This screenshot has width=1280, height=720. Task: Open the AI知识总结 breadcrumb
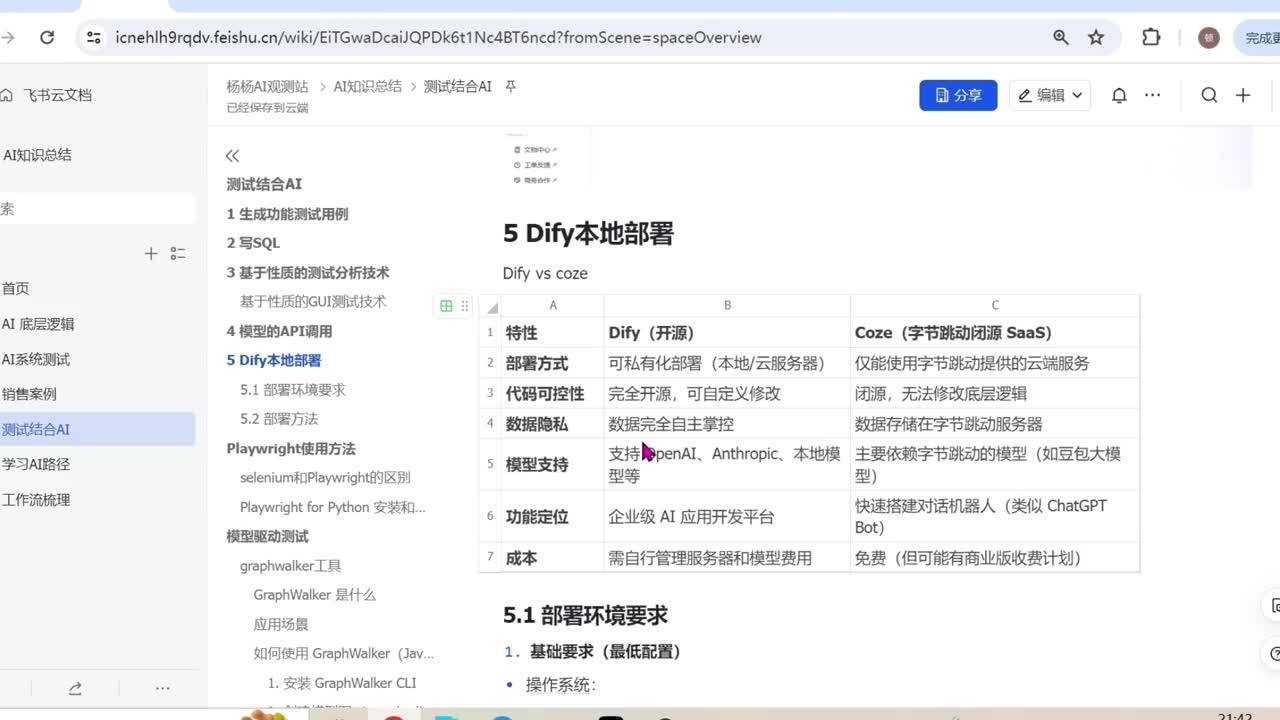pyautogui.click(x=369, y=86)
